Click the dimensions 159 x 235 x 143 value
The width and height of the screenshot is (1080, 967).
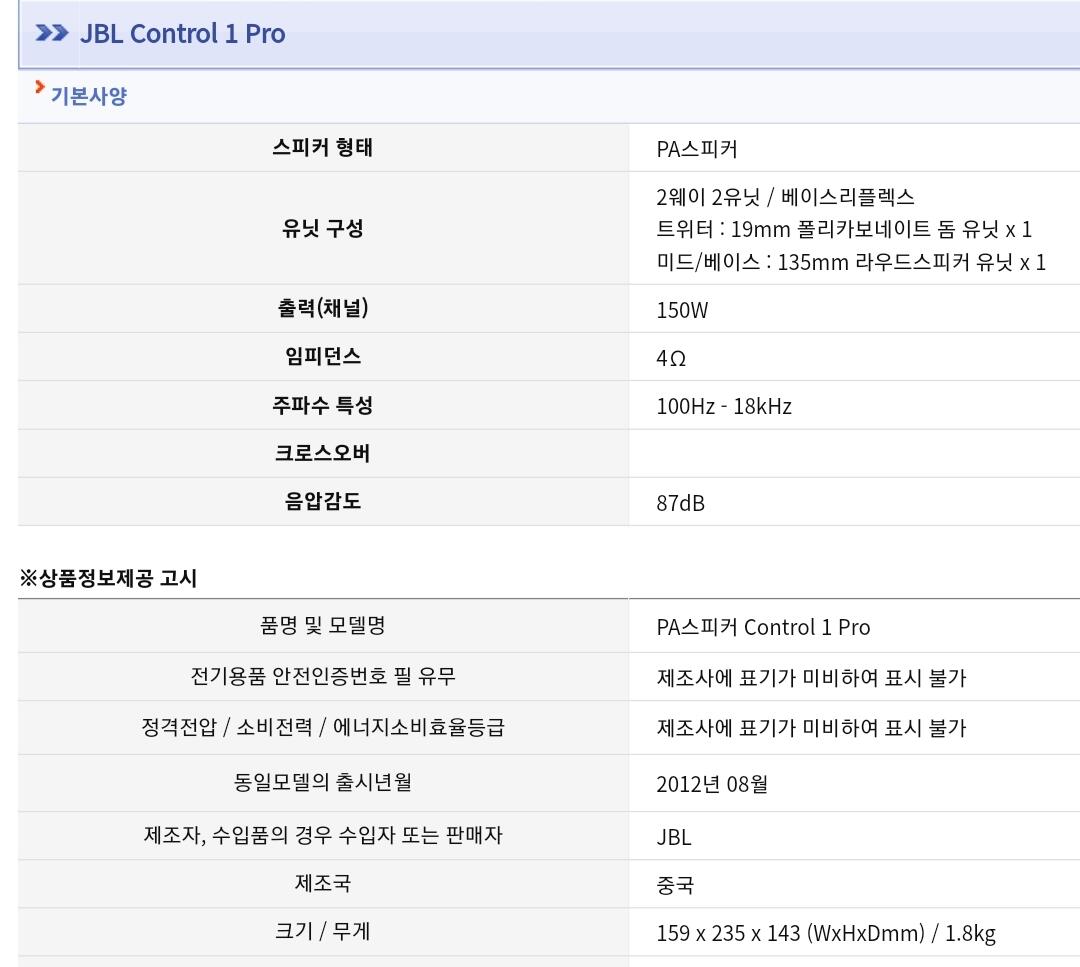pos(826,933)
